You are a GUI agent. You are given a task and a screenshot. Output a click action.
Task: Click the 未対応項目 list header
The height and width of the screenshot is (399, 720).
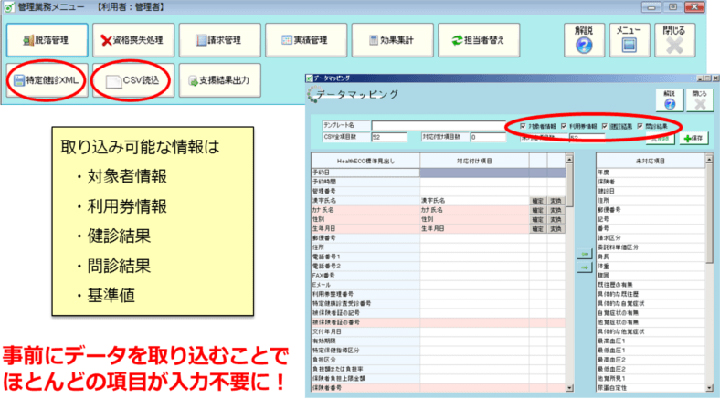(x=650, y=161)
